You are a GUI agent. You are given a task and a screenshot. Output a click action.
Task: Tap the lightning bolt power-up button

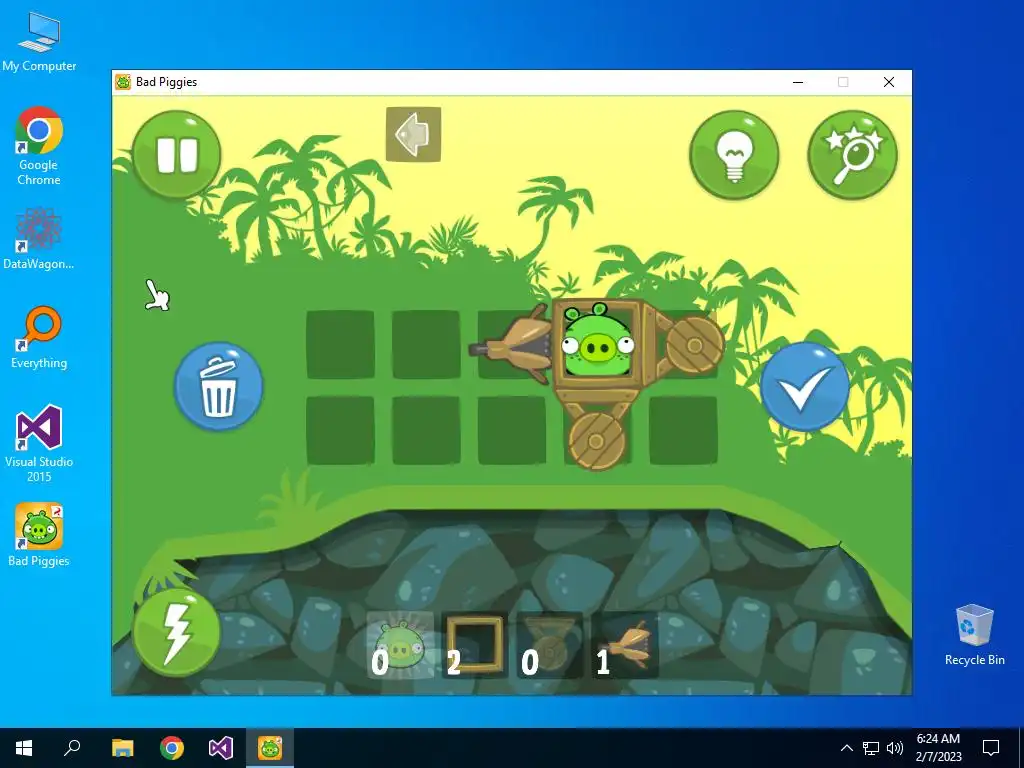coord(176,632)
